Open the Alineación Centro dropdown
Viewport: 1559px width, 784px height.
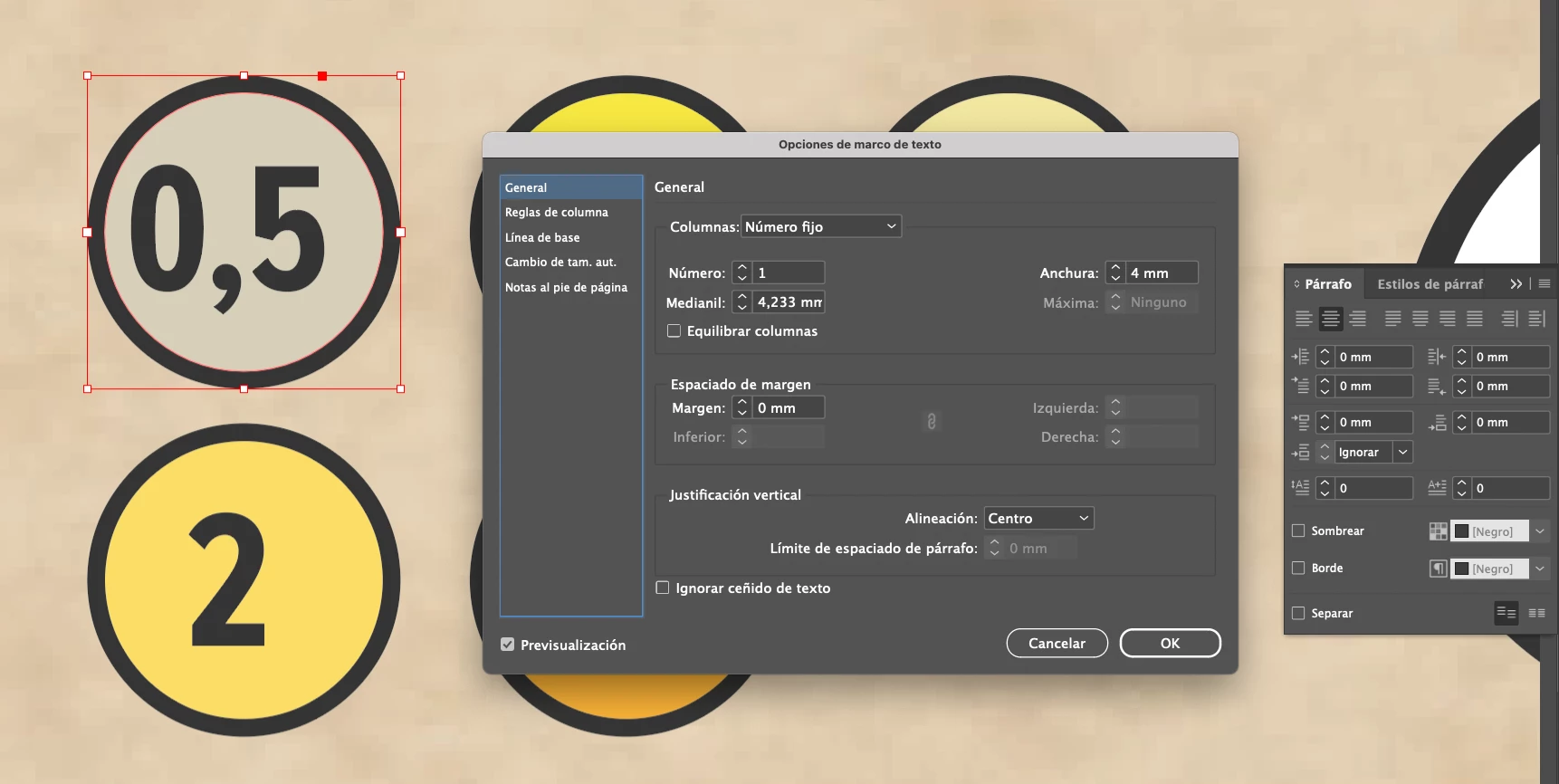(1038, 518)
